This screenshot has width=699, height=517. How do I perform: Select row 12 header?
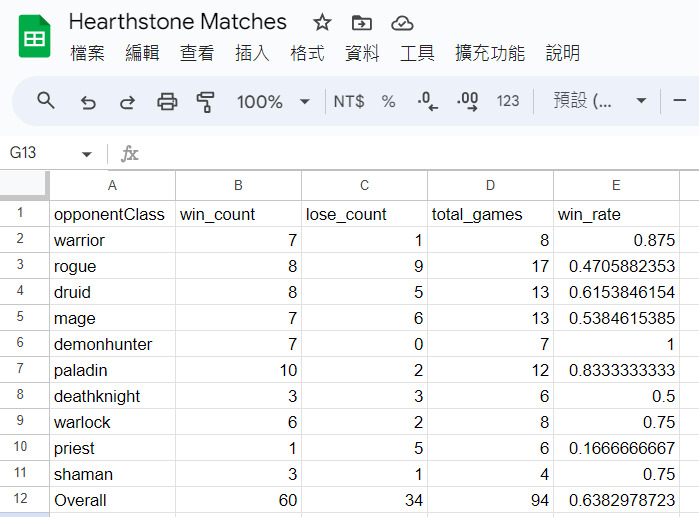(x=24, y=500)
